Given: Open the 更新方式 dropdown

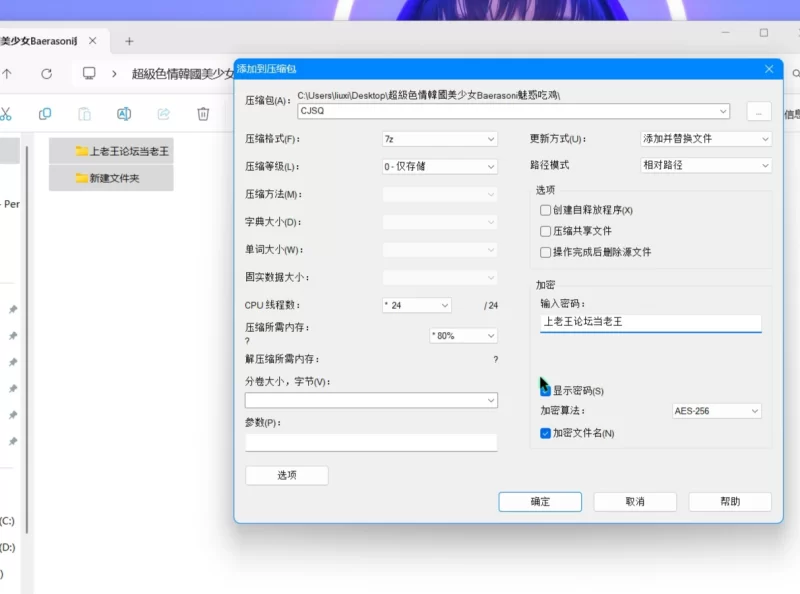Looking at the screenshot, I should coord(706,139).
